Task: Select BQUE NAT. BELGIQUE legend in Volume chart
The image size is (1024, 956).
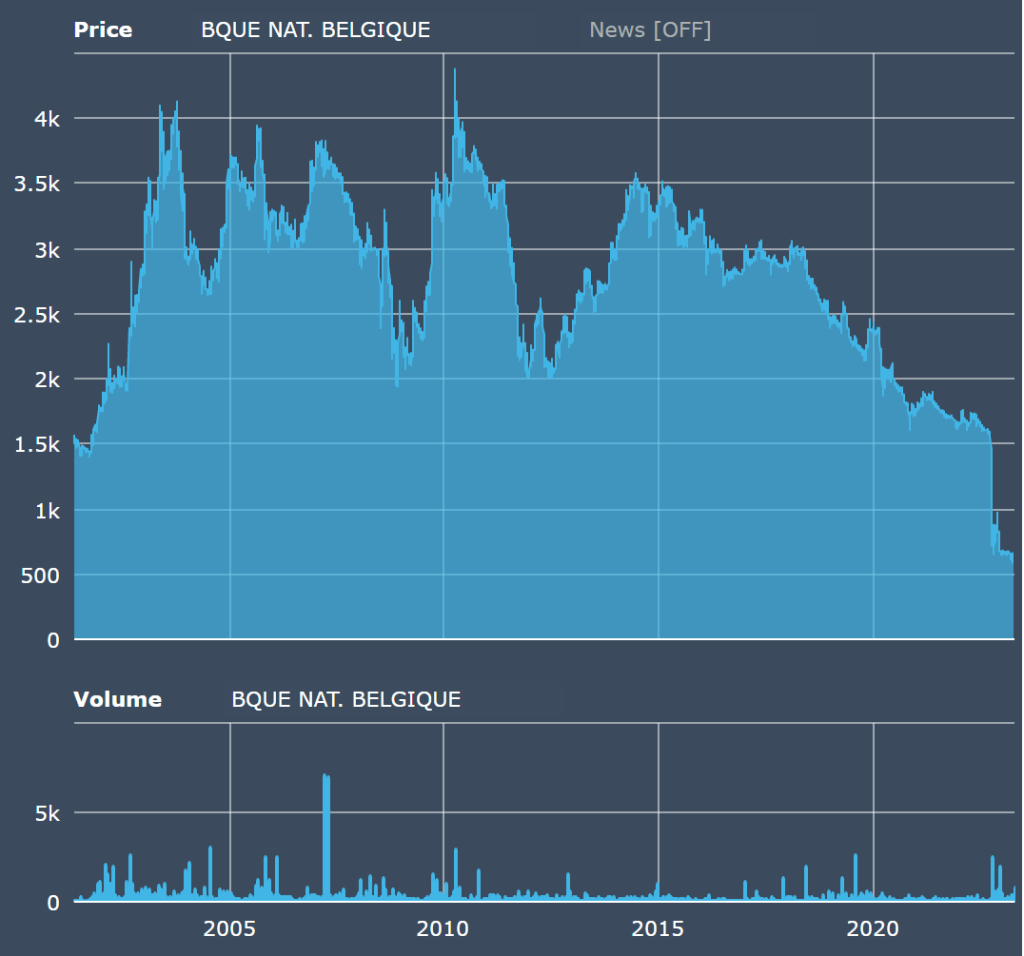Action: (x=346, y=699)
